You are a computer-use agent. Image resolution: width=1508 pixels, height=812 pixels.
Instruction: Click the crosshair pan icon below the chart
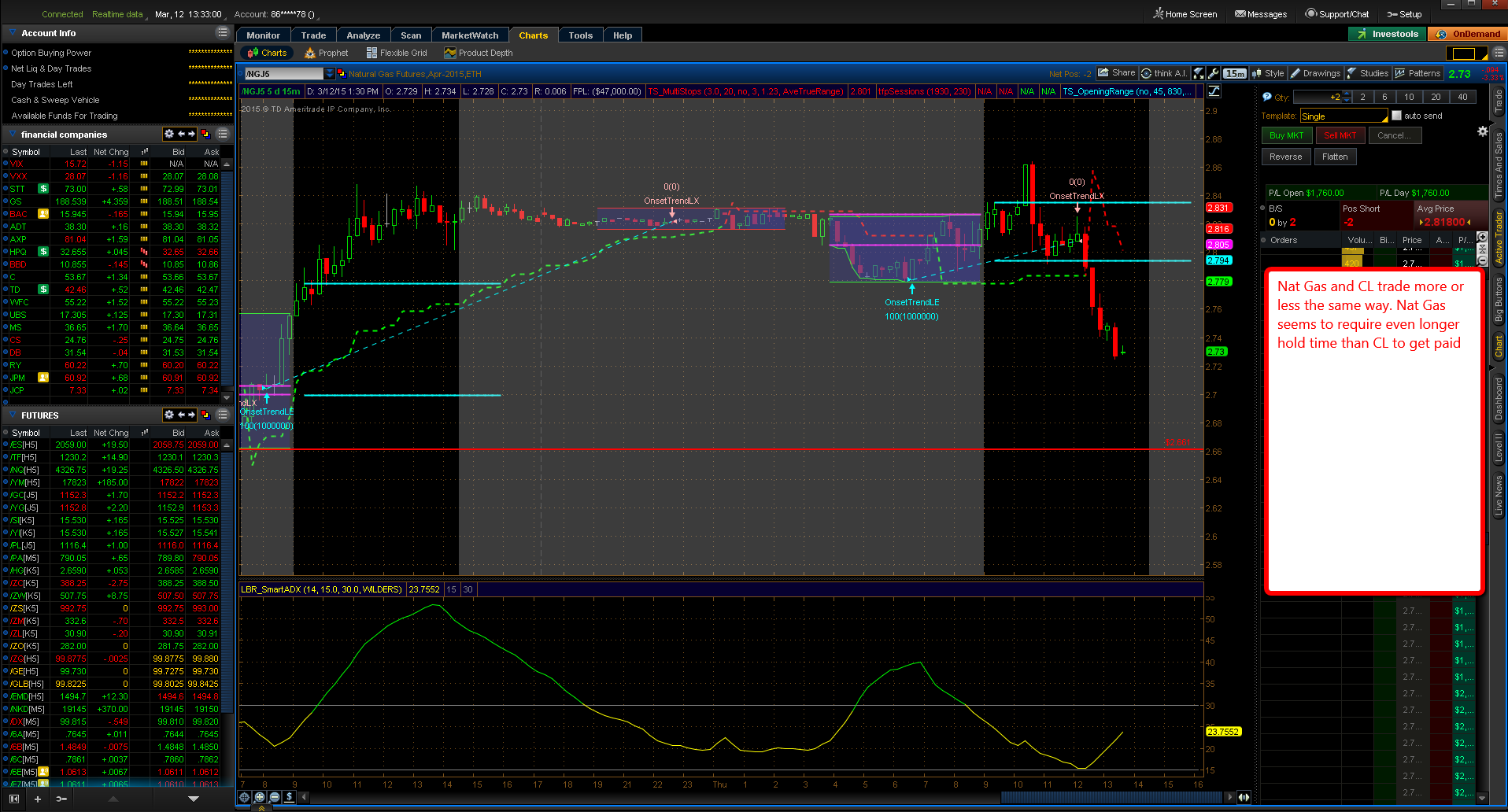point(245,797)
